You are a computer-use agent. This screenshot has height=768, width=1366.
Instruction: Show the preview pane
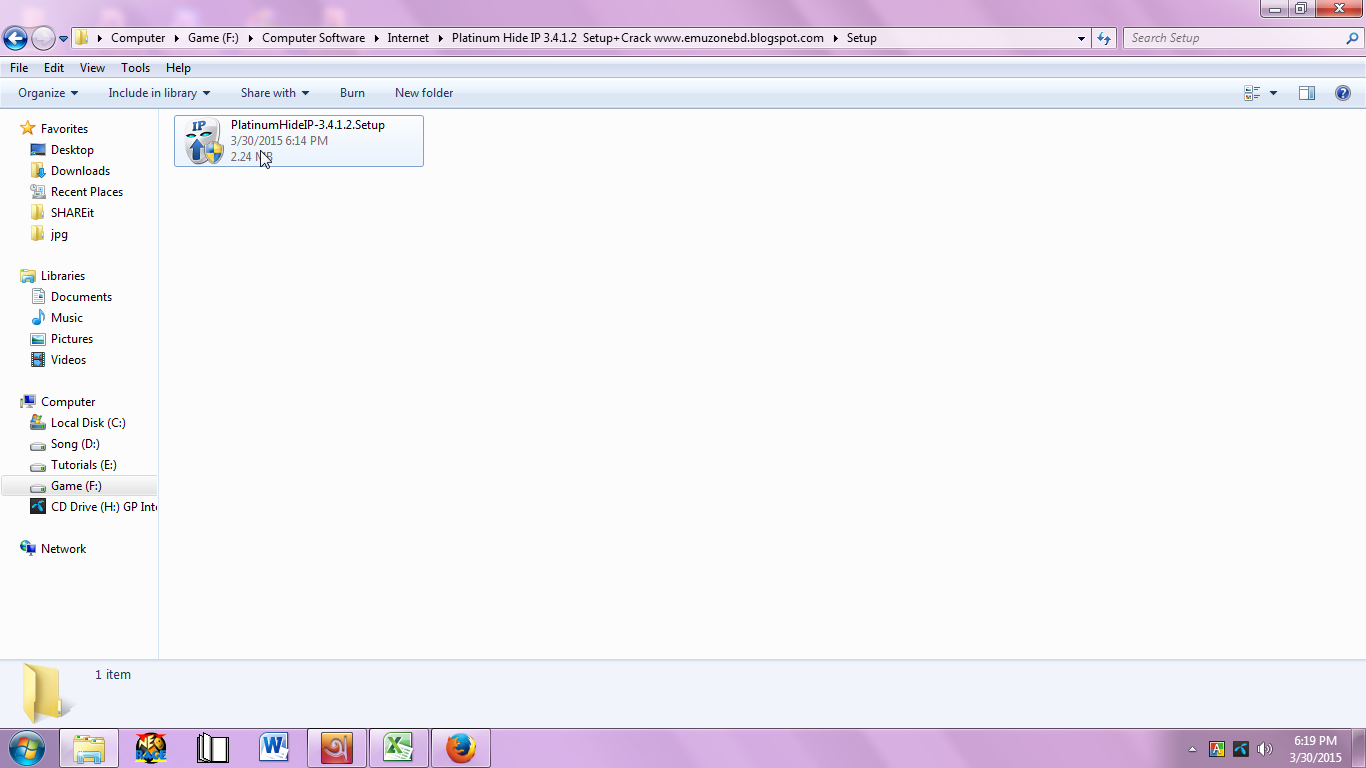[1307, 93]
